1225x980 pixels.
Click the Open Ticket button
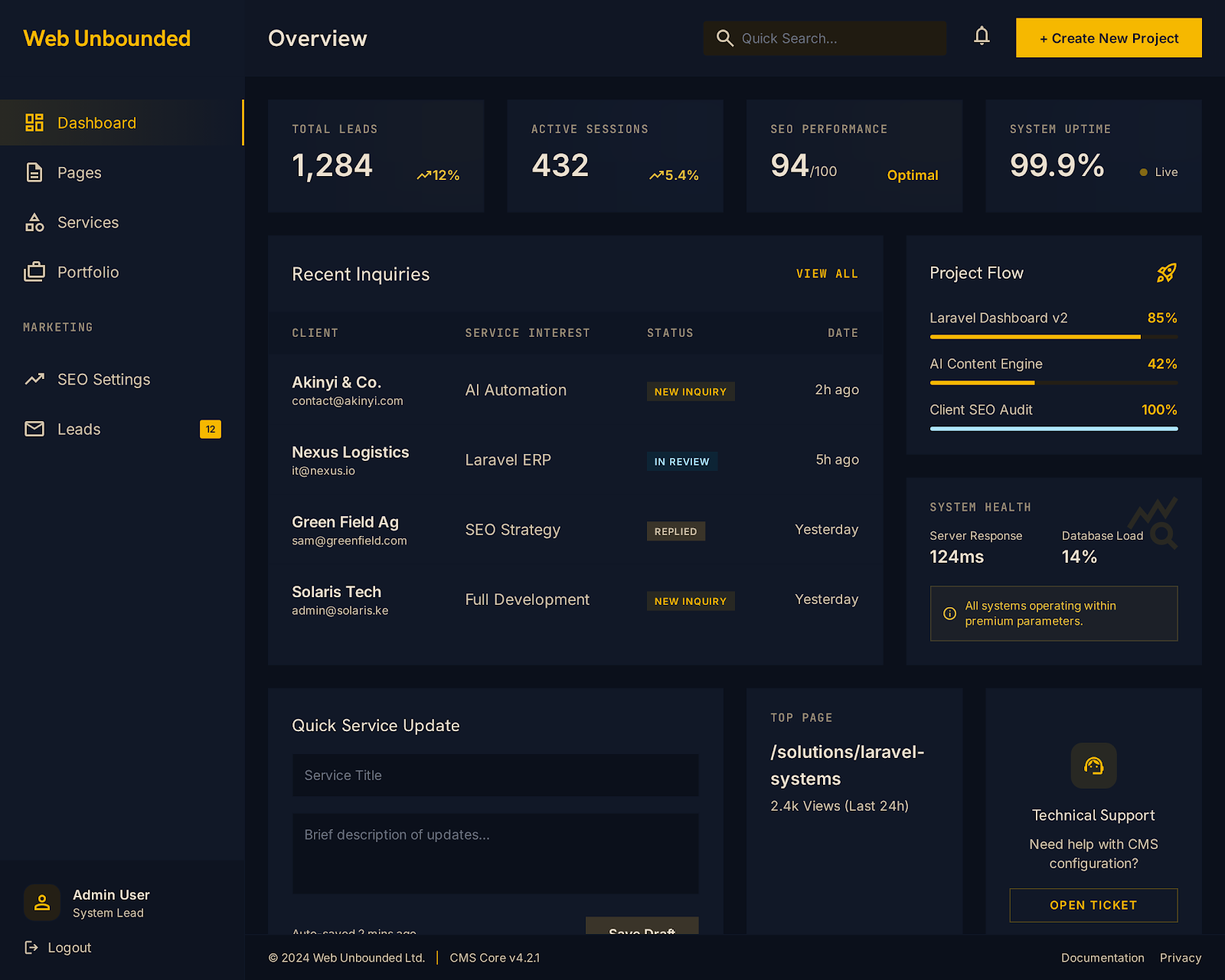(x=1093, y=905)
